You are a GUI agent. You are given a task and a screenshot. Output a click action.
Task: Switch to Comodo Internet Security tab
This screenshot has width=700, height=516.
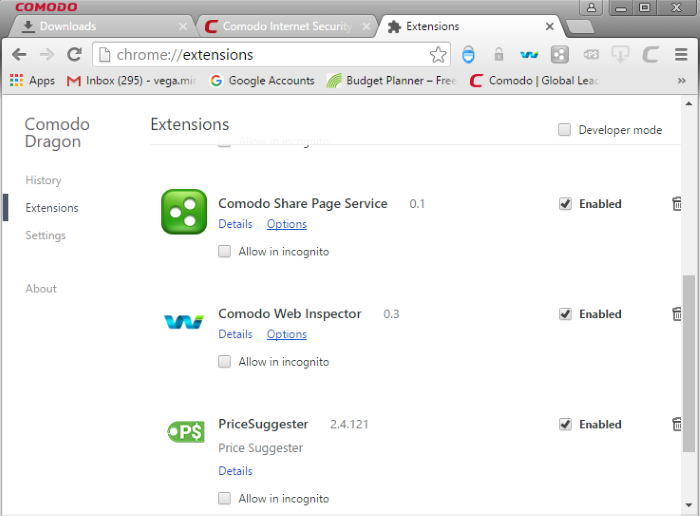click(x=286, y=26)
